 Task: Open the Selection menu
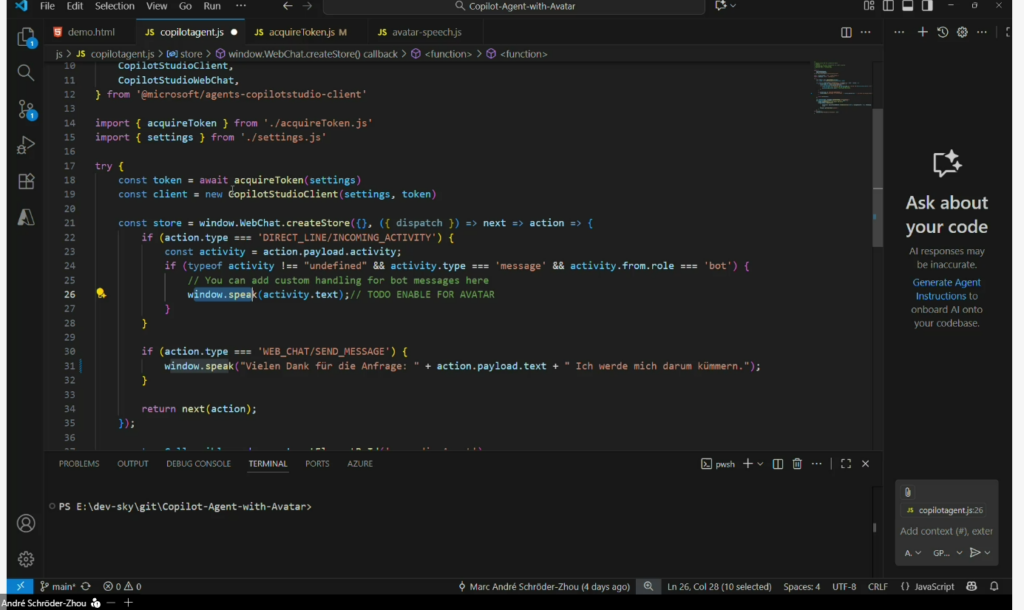click(x=115, y=6)
